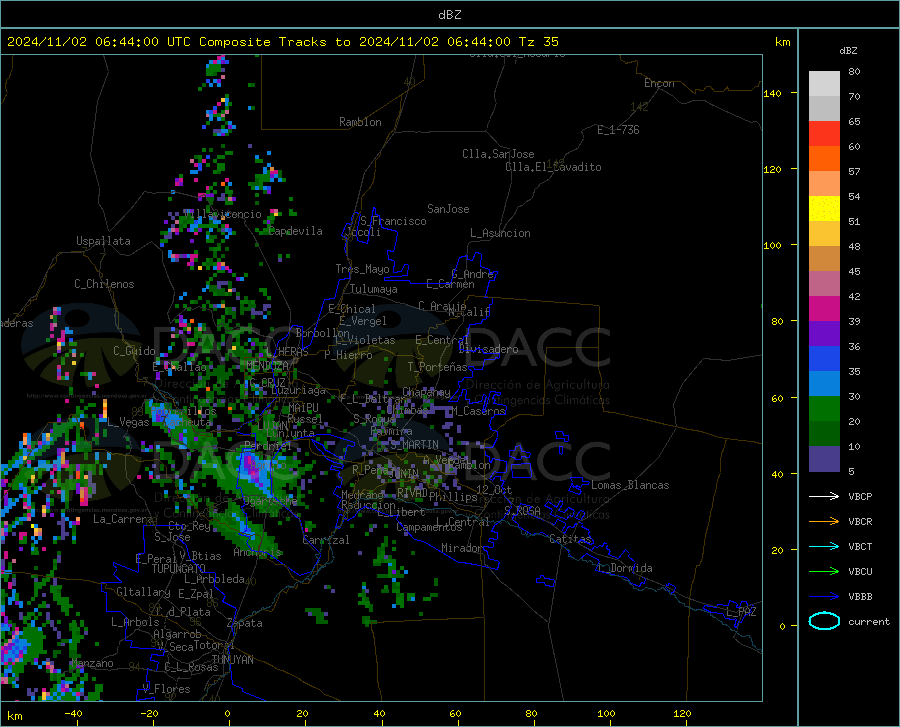Click the 'Tz 35' threshold text
900x727 pixels.
coord(538,42)
